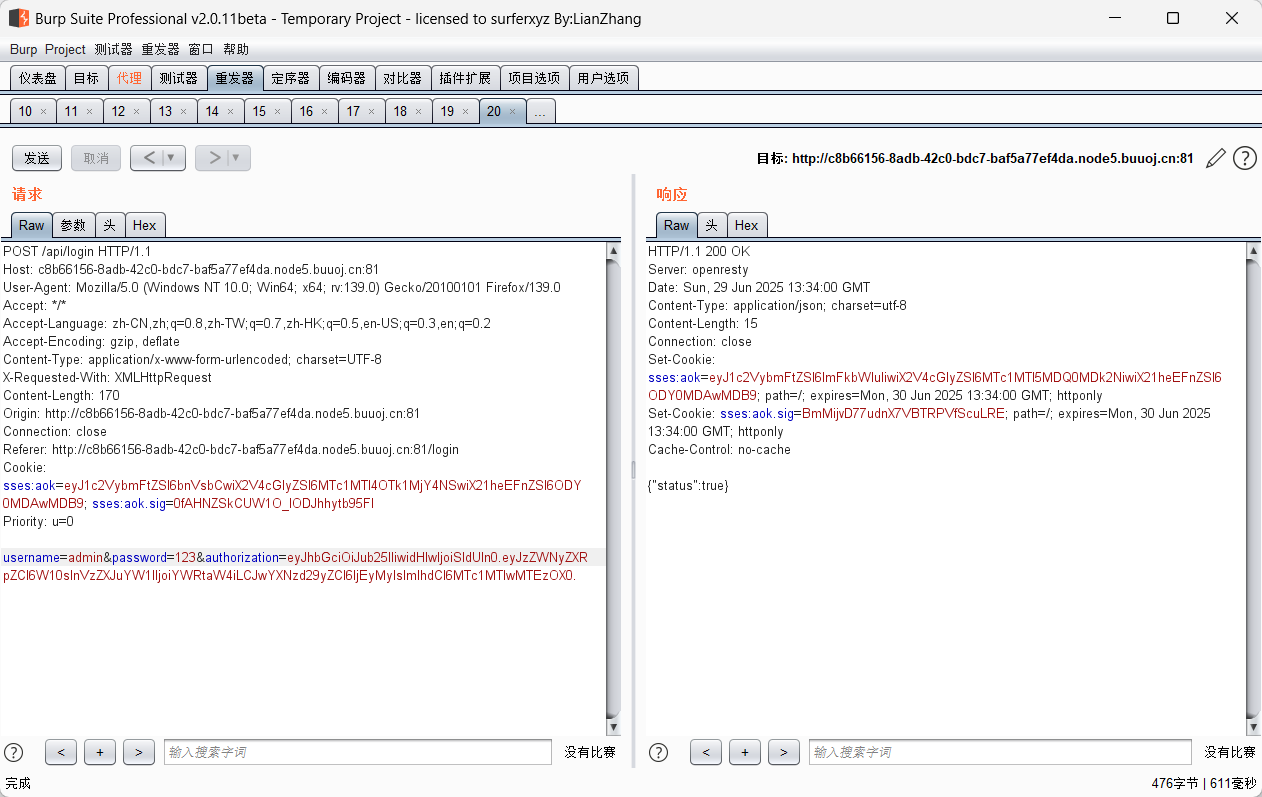The width and height of the screenshot is (1262, 797).
Task: Open the new tab '...' button
Action: point(540,112)
